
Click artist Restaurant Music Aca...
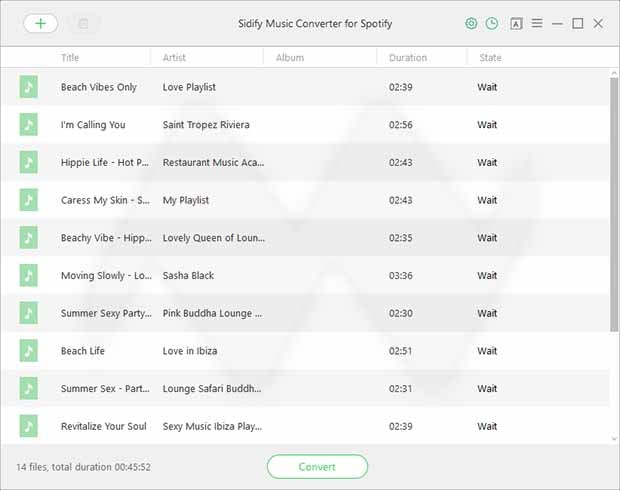(213, 163)
